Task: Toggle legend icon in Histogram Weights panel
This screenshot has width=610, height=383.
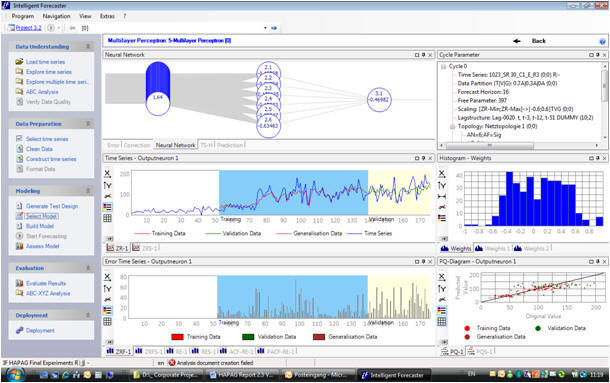Action: pyautogui.click(x=442, y=218)
